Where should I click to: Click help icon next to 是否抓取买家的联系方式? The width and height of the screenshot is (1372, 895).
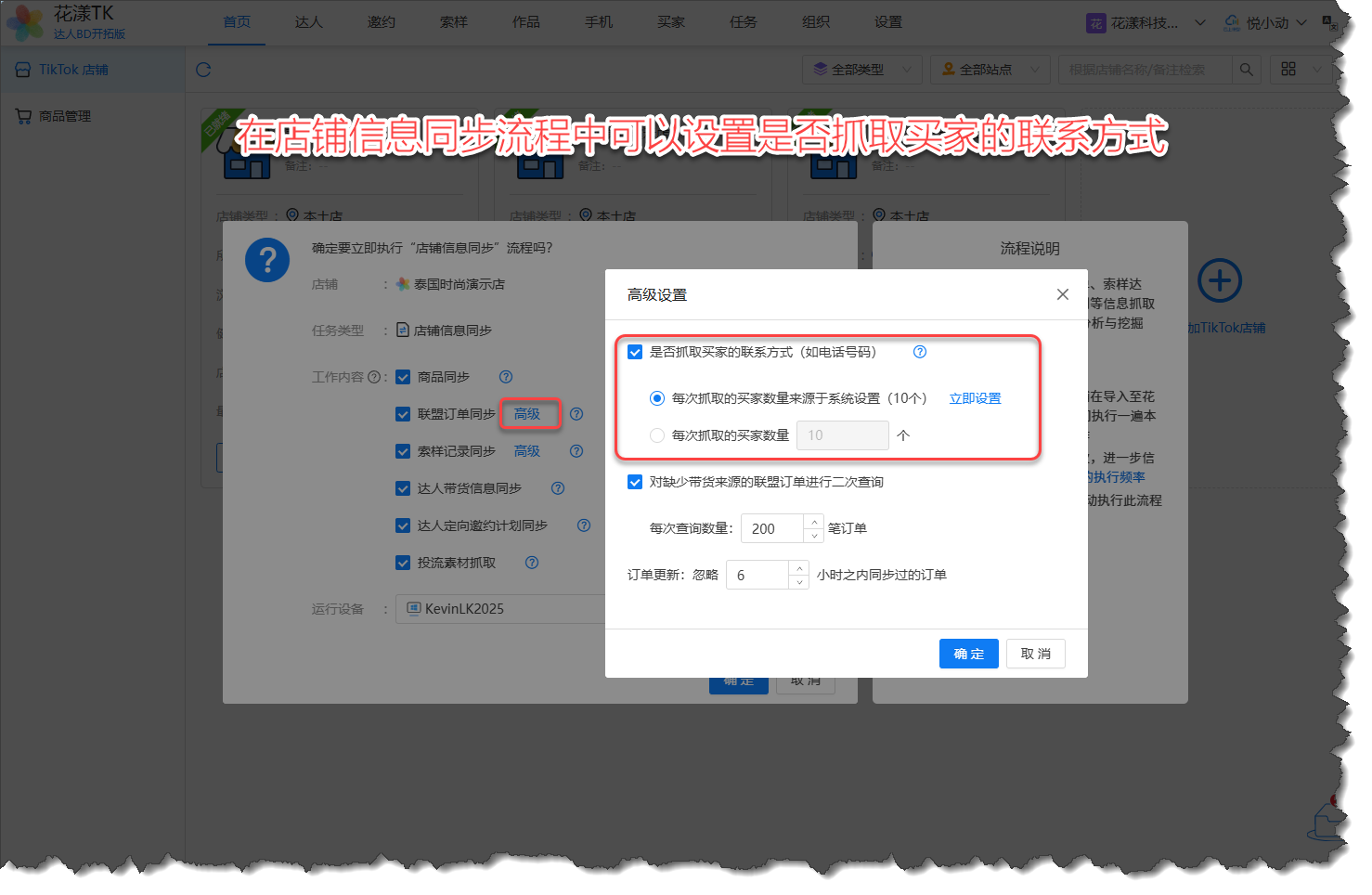pyautogui.click(x=919, y=352)
